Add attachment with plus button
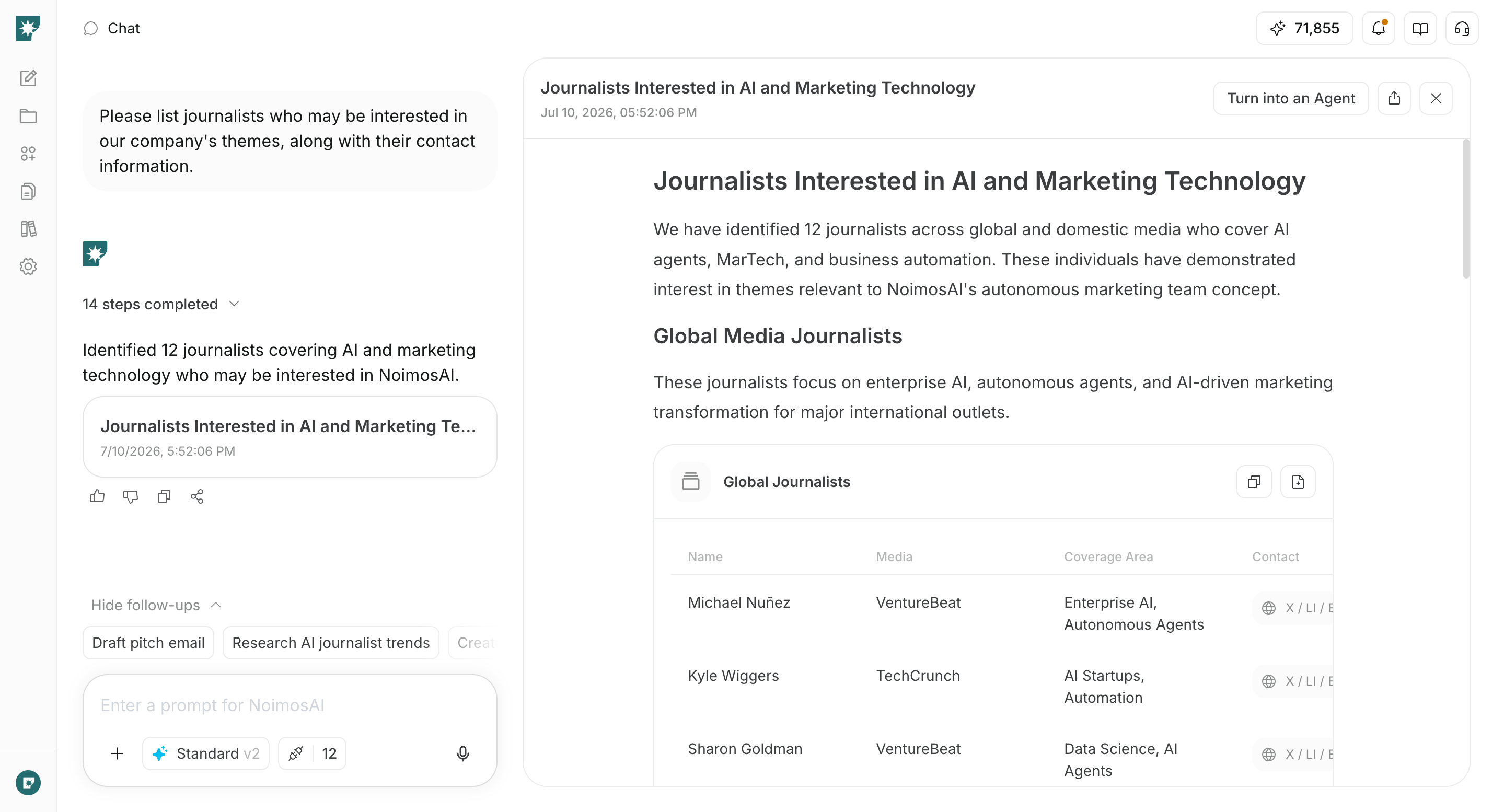 point(117,753)
